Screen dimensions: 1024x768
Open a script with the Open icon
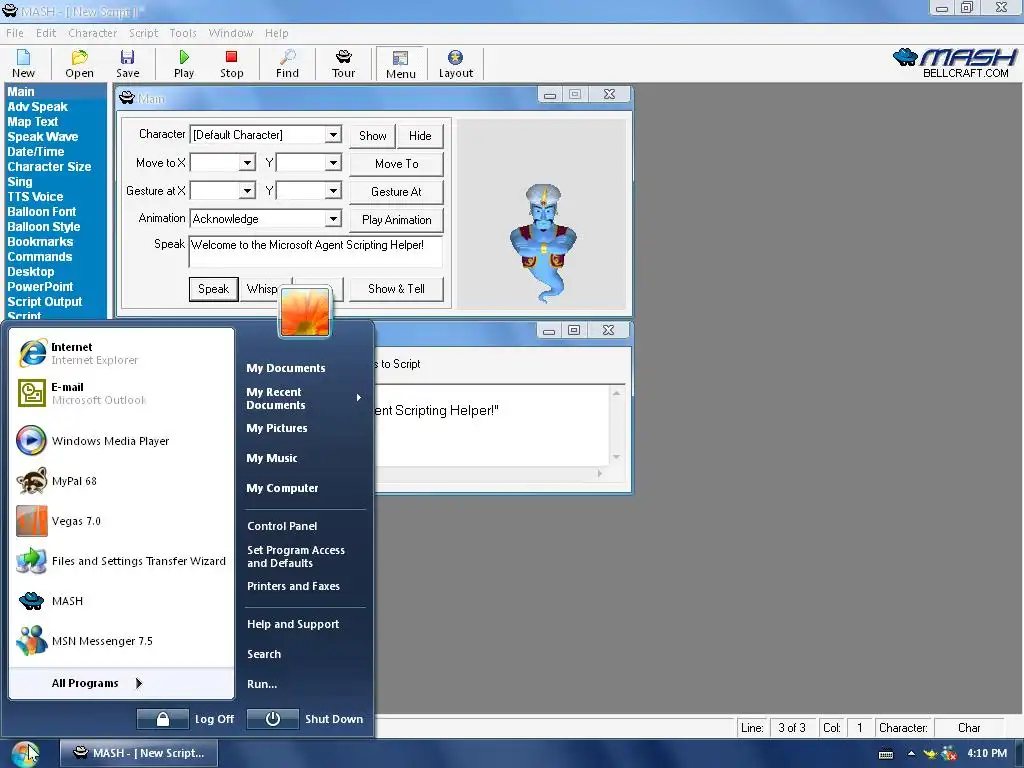[79, 64]
